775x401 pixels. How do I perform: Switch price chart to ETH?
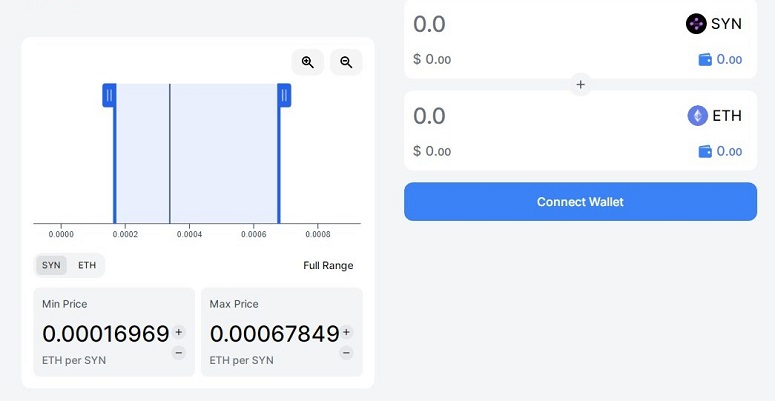(87, 265)
